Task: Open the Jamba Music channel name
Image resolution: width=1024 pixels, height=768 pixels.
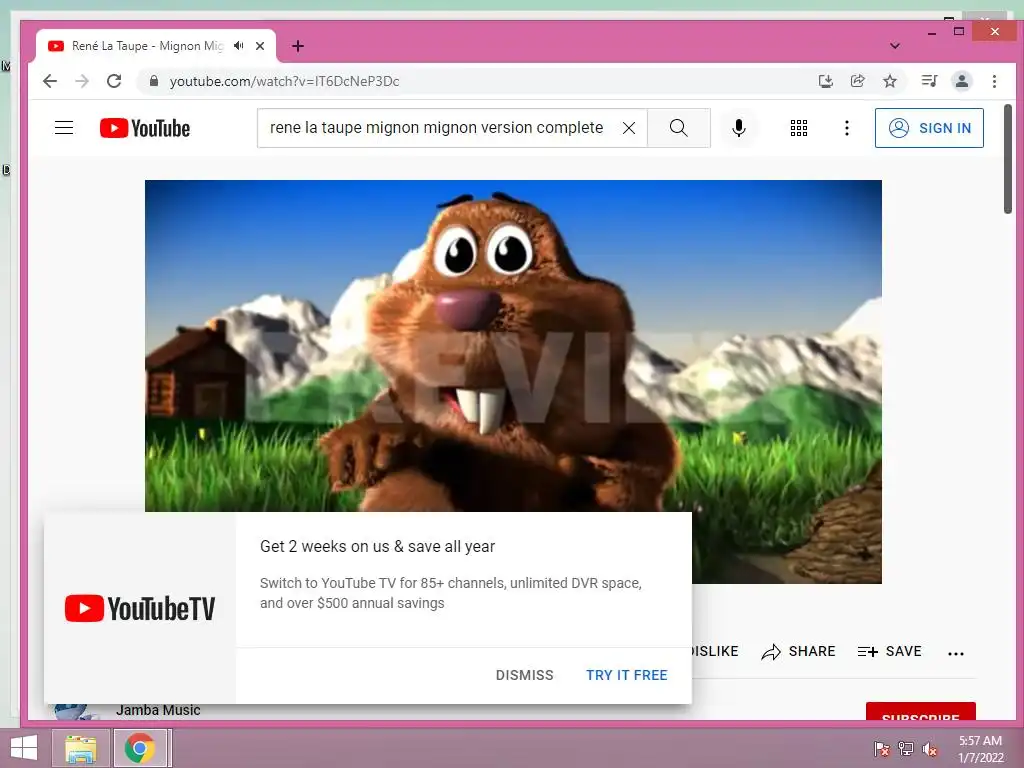Action: pos(158,711)
